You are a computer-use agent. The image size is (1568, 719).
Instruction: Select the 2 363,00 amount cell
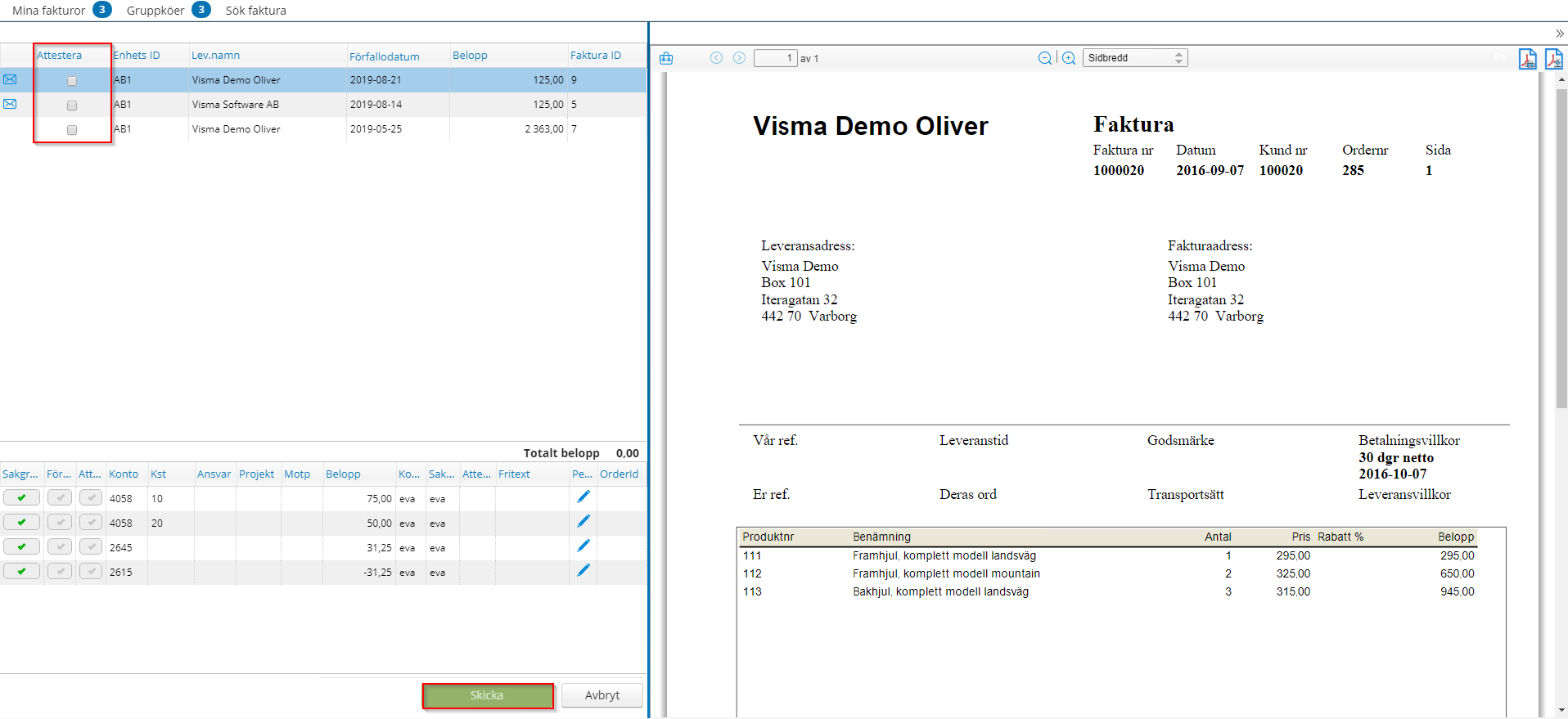pos(508,129)
